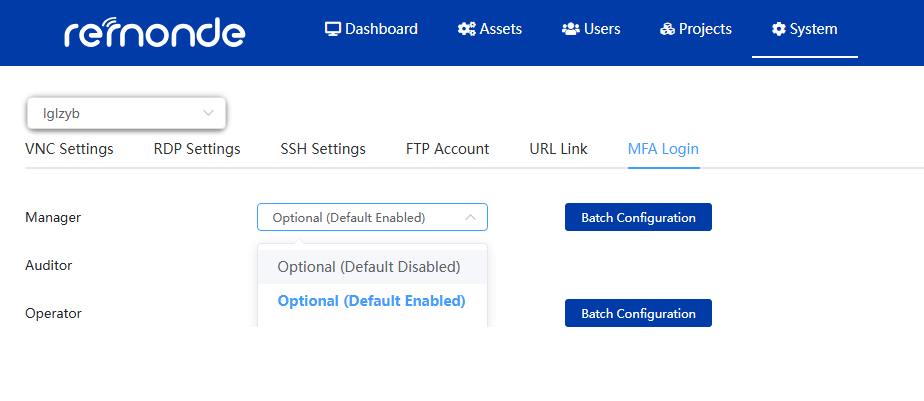
Task: Choose Optional (Default Enabled) option
Action: (372, 301)
